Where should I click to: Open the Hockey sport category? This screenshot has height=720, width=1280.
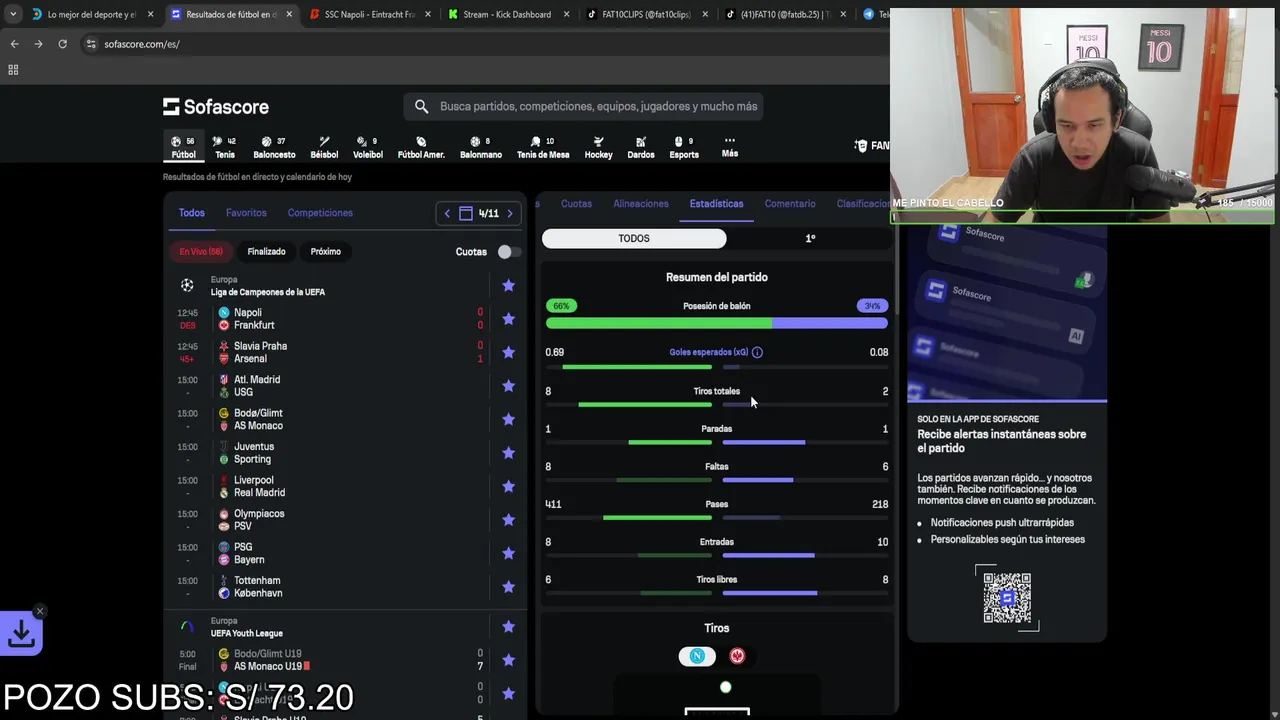598,147
